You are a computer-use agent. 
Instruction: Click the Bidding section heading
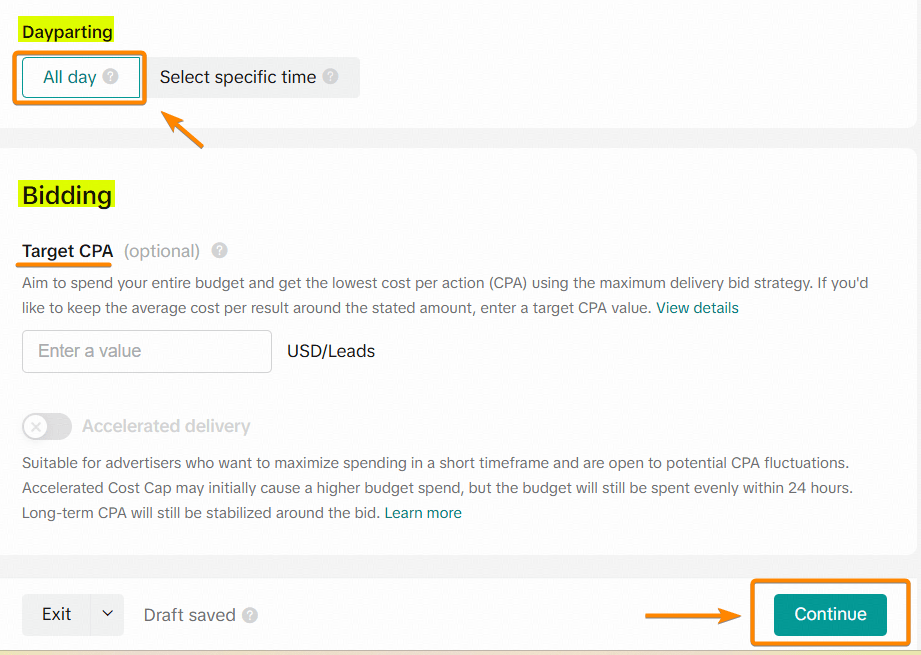67,194
